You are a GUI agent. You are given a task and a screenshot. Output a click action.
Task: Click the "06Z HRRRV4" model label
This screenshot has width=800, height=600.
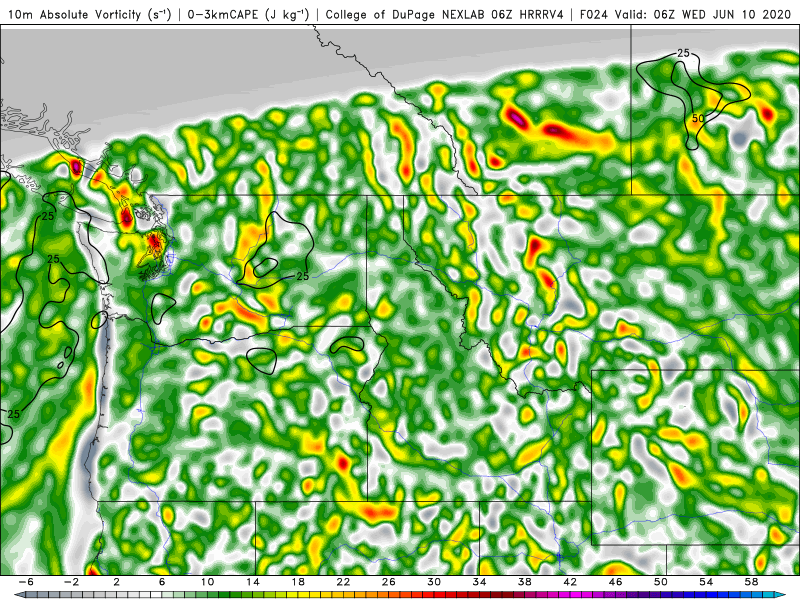coord(527,14)
